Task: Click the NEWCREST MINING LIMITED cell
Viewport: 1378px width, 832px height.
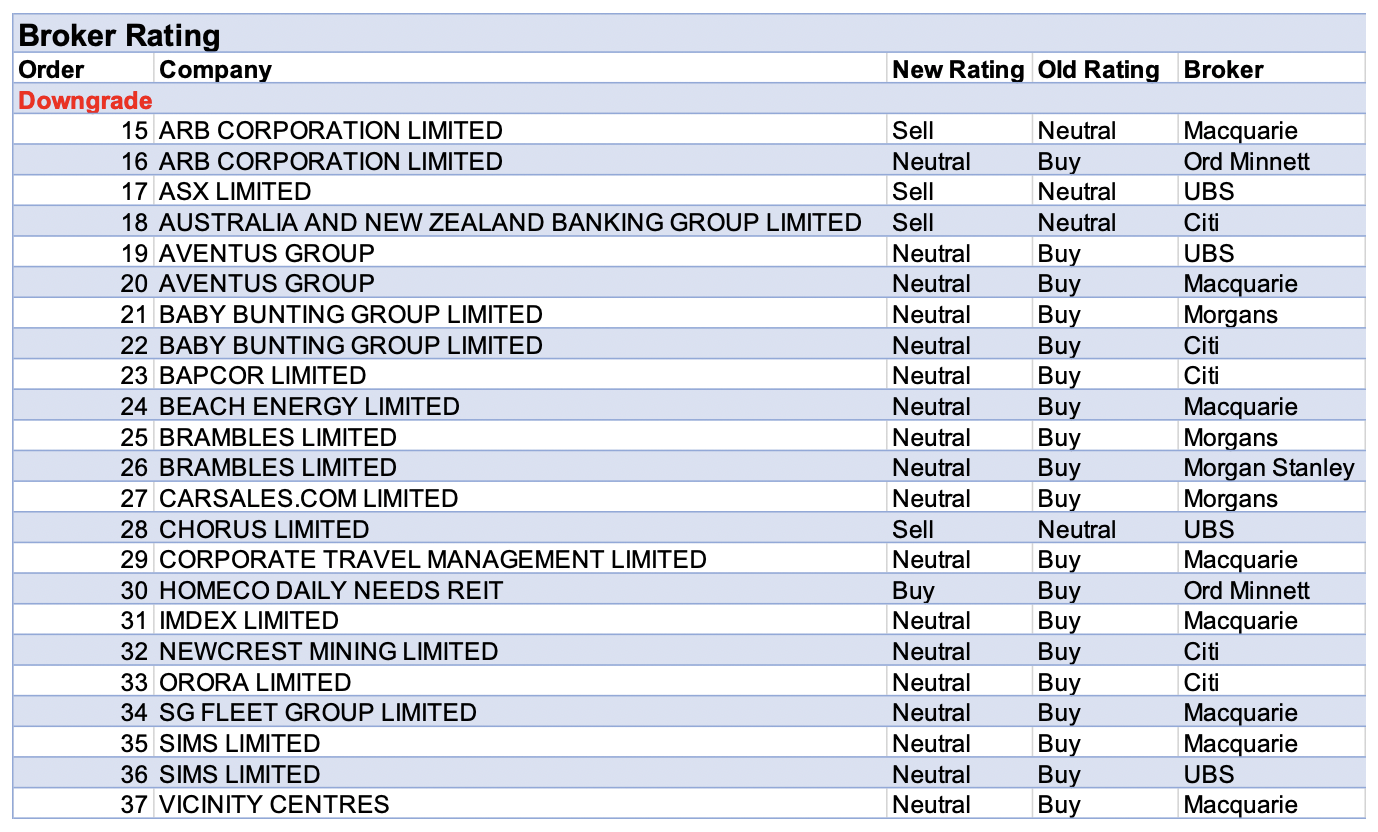Action: pyautogui.click(x=328, y=652)
